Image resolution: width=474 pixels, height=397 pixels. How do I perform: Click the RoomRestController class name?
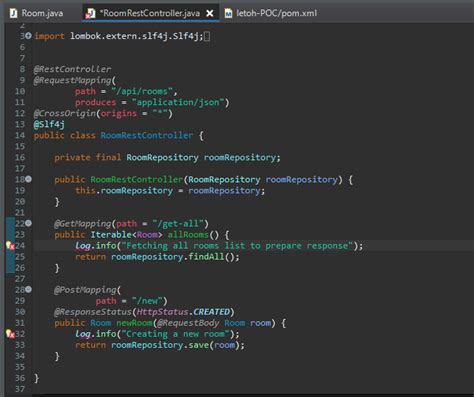(147, 135)
